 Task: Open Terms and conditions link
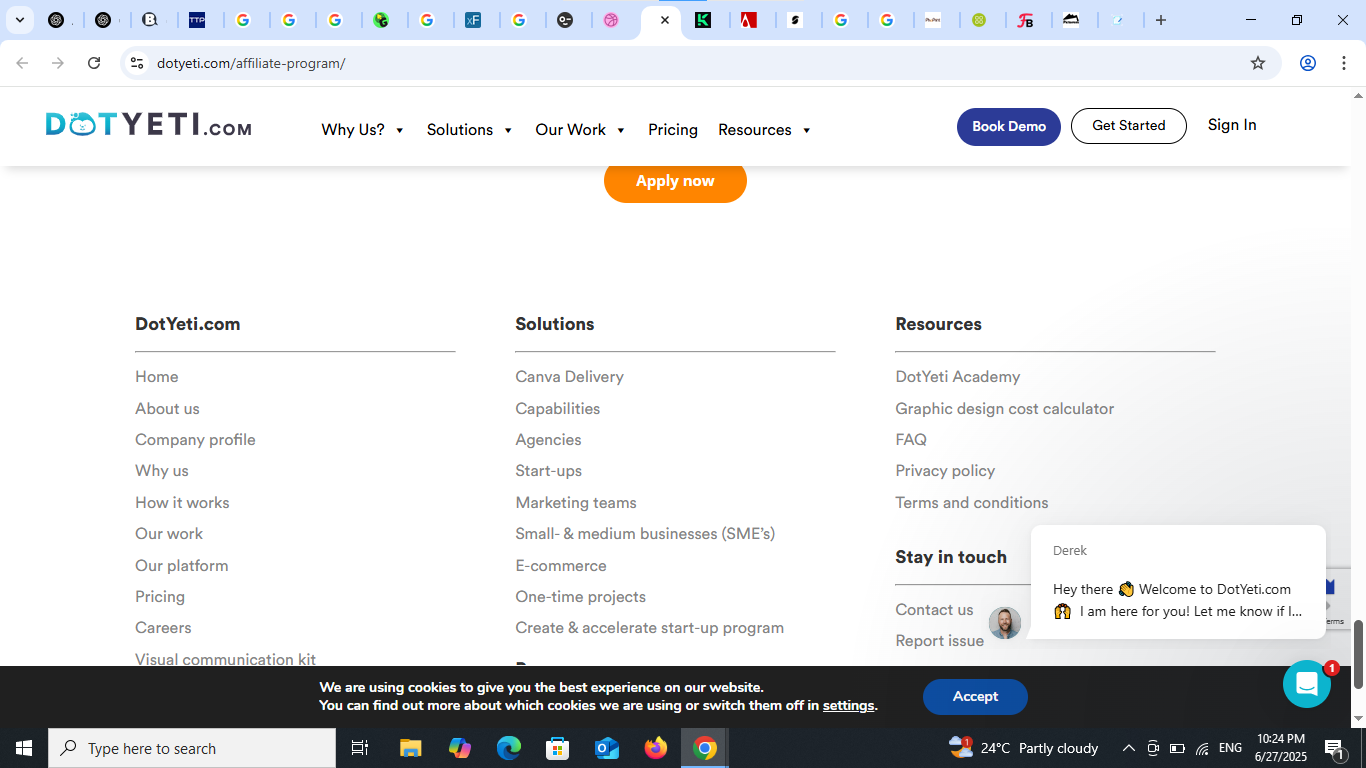pos(972,503)
